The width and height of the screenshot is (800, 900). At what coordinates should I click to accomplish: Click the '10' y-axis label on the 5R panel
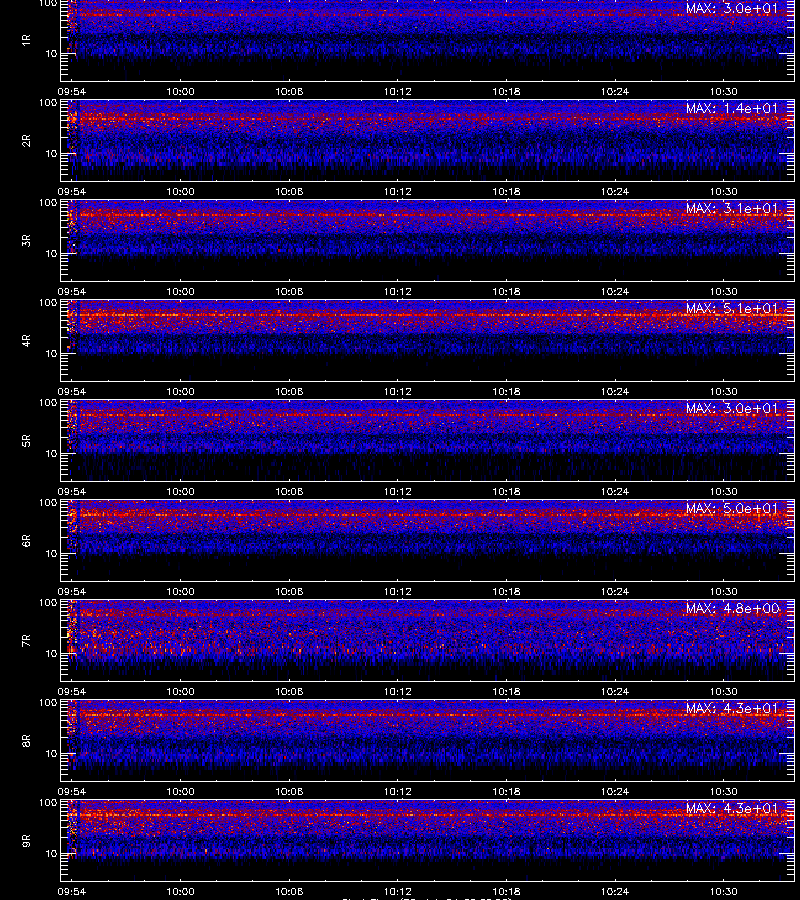[x=51, y=453]
